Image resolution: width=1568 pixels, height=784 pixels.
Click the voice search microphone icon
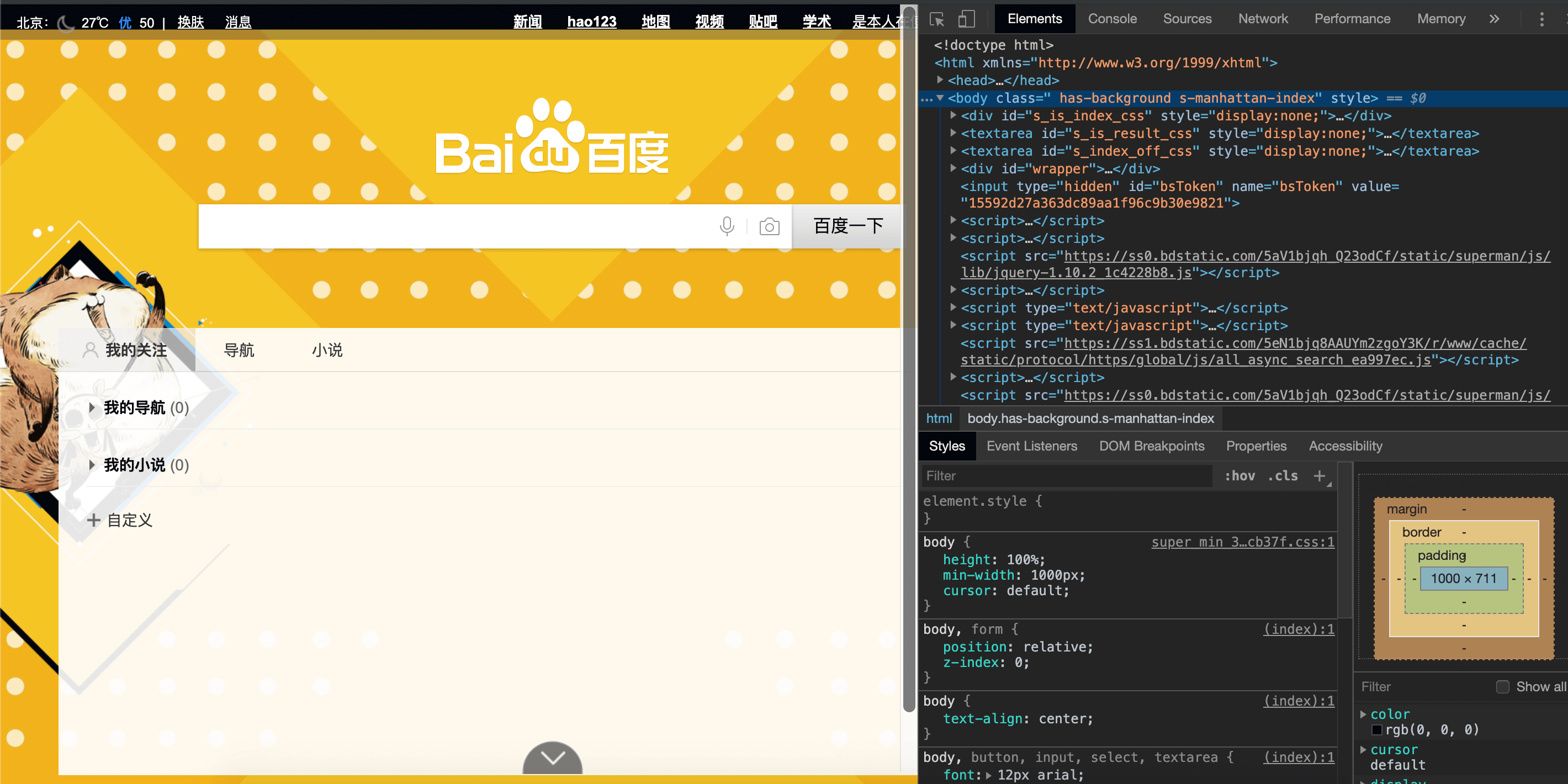[727, 226]
